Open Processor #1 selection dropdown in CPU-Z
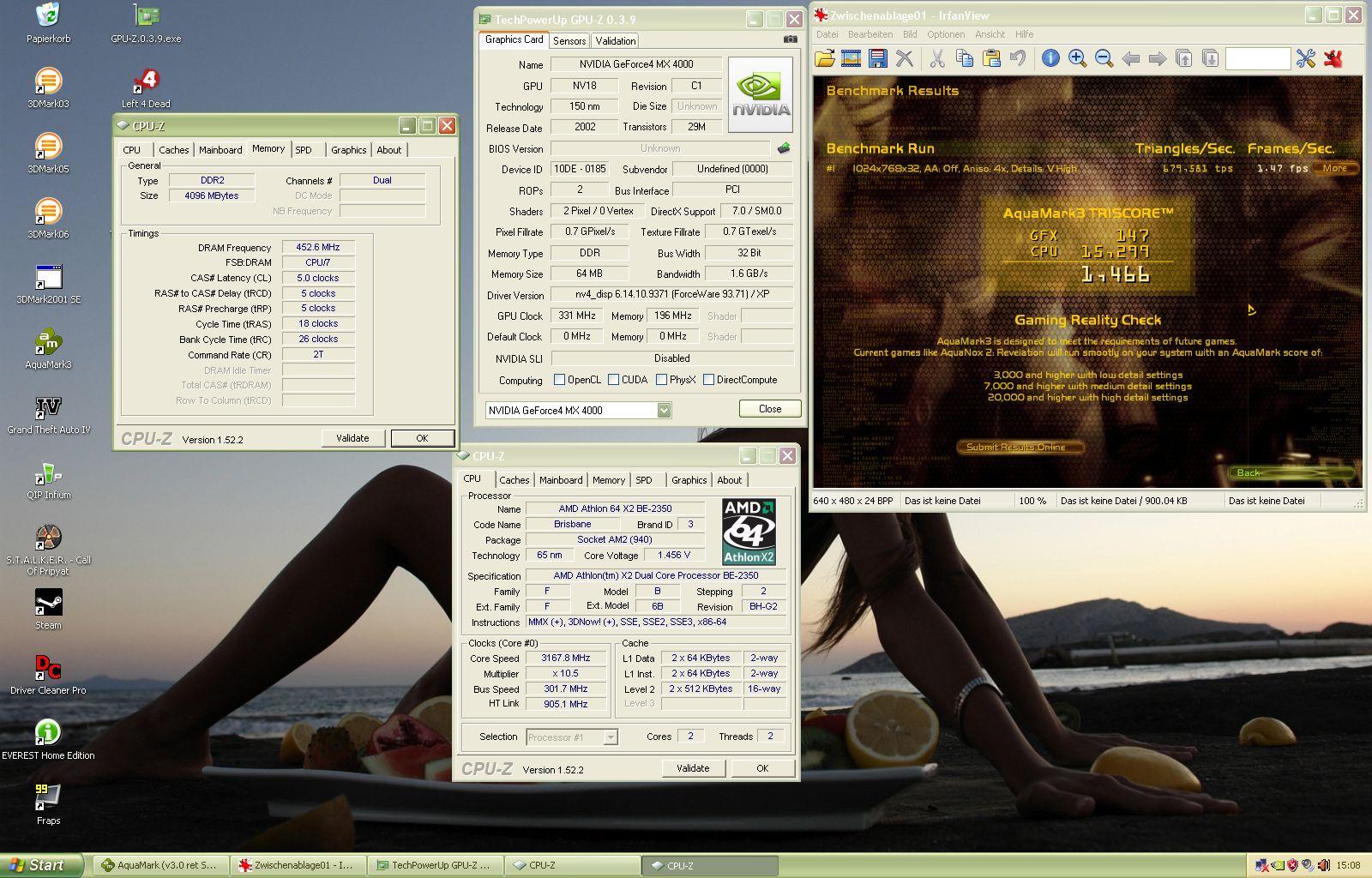This screenshot has height=878, width=1372. point(611,737)
